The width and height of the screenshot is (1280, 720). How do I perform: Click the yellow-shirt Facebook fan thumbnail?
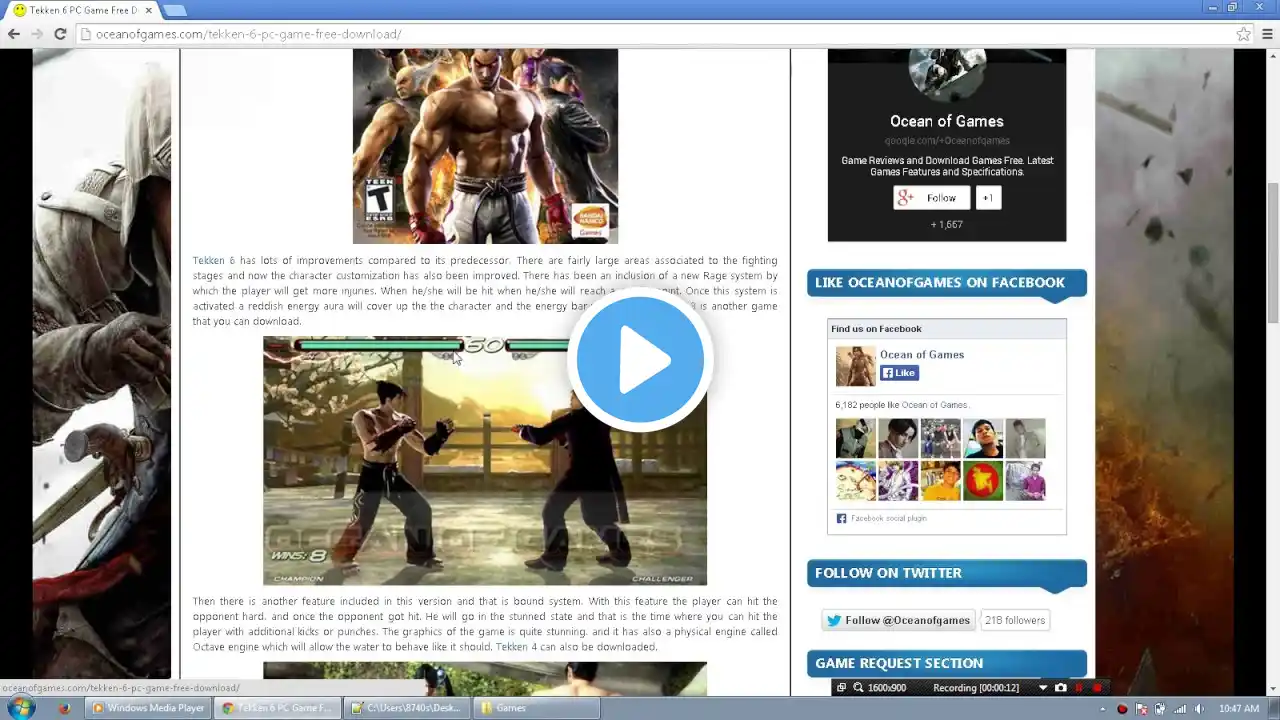pos(941,481)
